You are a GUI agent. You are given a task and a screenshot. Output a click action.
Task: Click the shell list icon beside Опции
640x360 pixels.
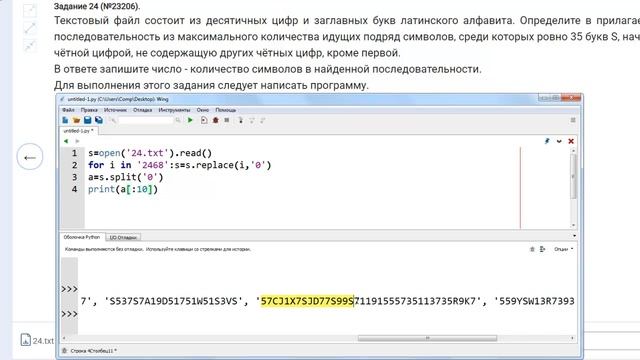[542, 249]
